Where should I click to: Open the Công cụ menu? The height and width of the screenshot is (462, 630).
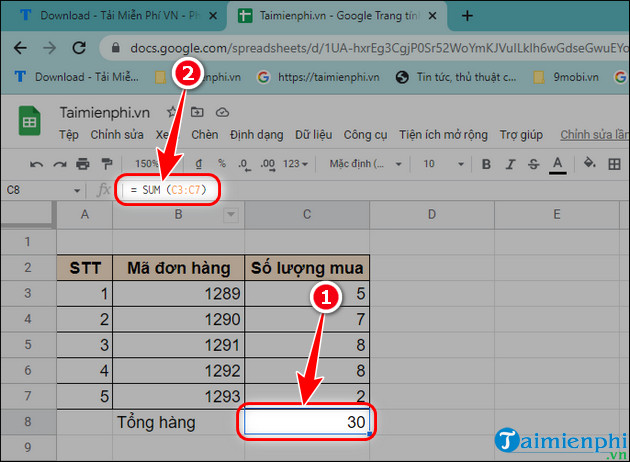coord(365,135)
